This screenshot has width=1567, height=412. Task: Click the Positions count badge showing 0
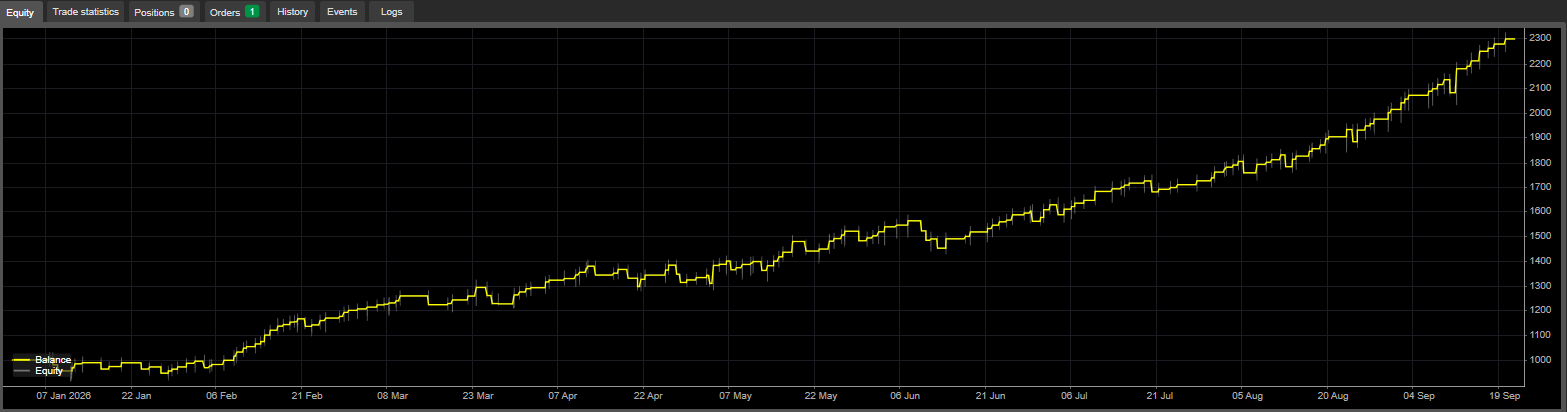tap(186, 12)
